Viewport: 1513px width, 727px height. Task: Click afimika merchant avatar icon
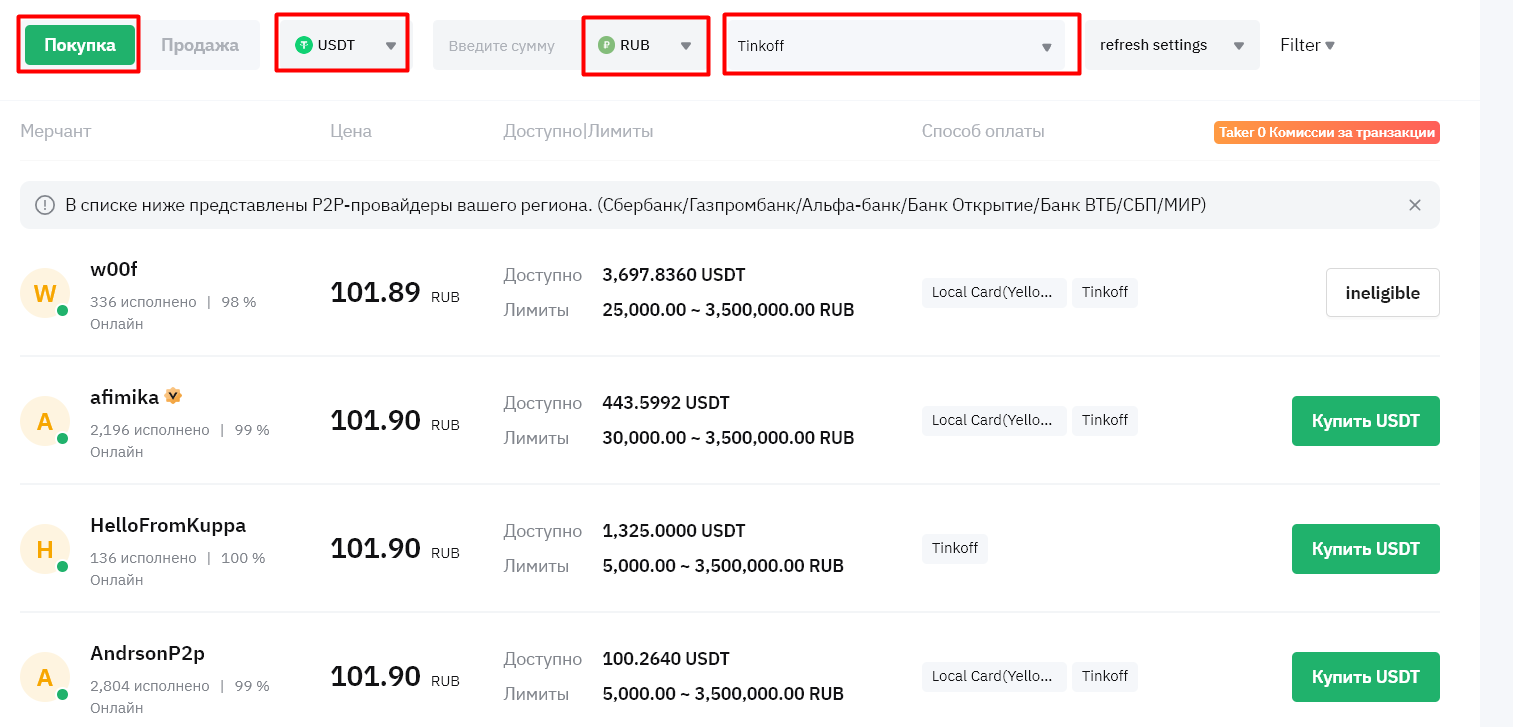(45, 421)
